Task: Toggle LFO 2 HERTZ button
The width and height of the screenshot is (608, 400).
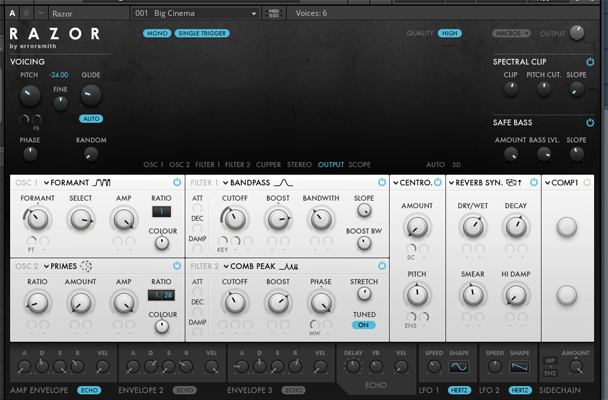Action: (x=520, y=390)
